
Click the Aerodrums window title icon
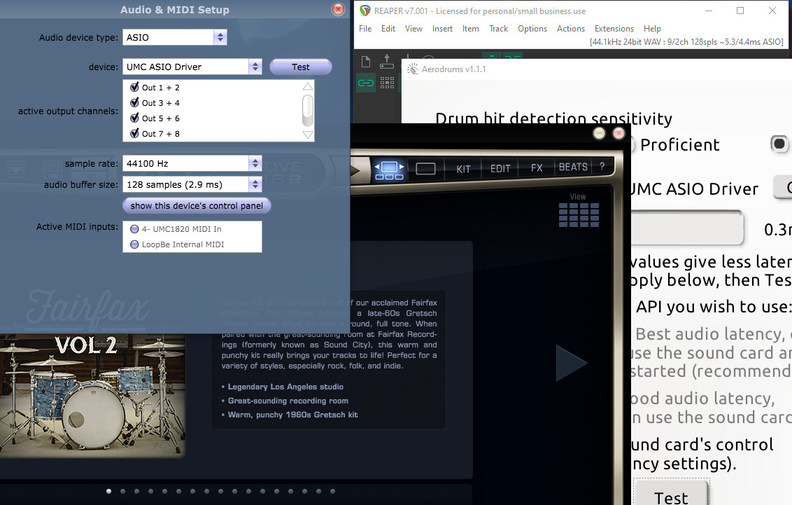(413, 69)
